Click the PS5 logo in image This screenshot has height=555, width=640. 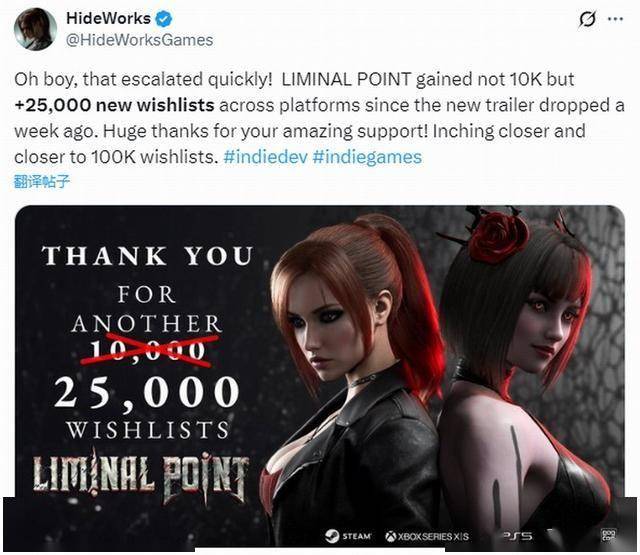click(x=517, y=535)
